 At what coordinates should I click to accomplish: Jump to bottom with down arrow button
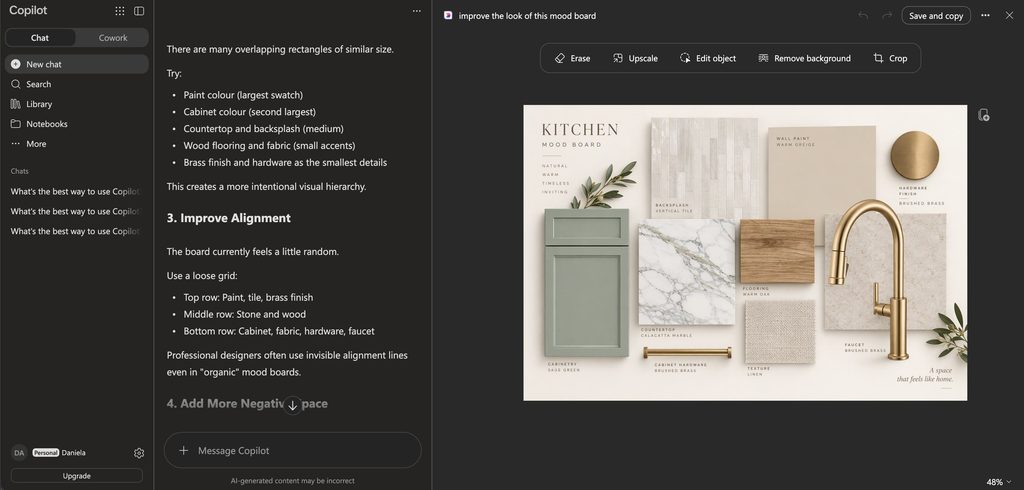(x=293, y=405)
